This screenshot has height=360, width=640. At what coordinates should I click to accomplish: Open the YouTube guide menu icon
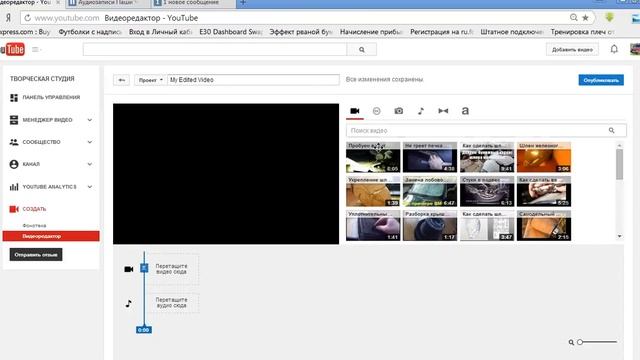(37, 49)
